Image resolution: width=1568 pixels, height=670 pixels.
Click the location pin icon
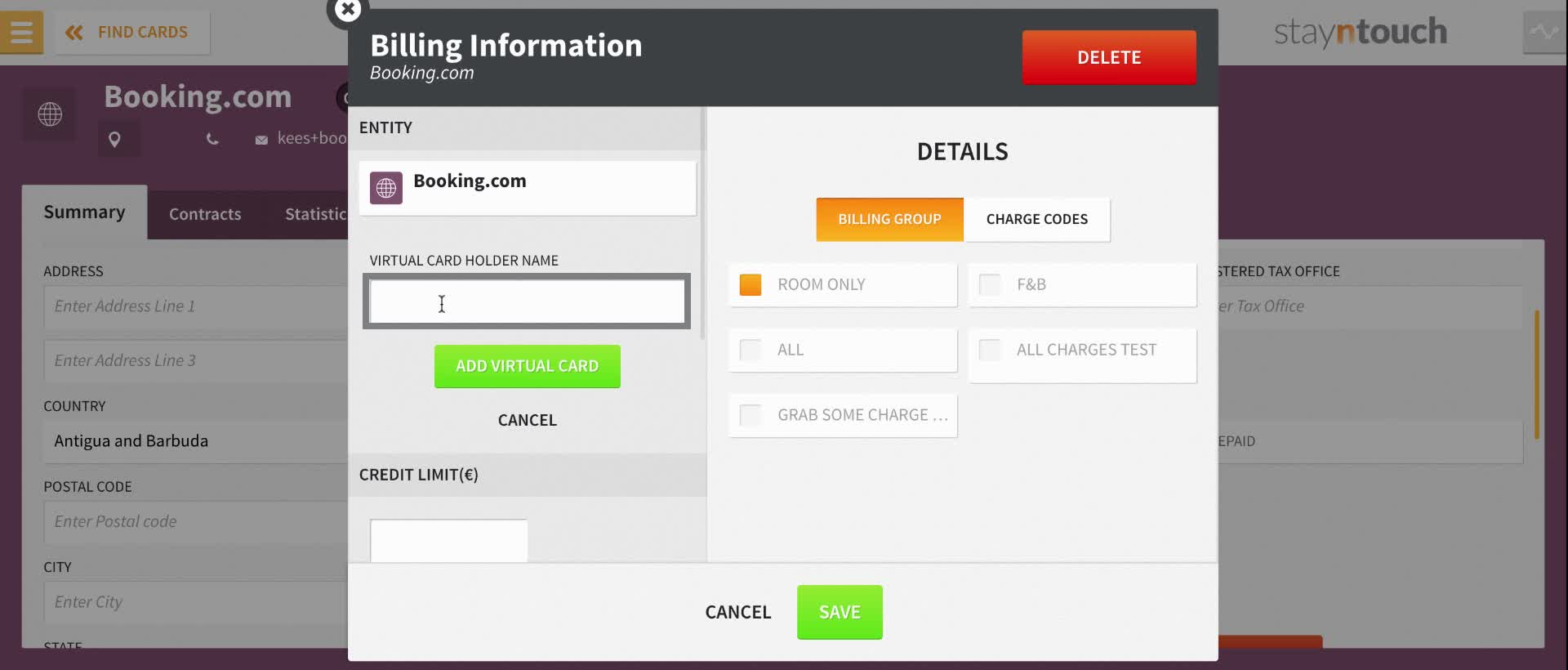pyautogui.click(x=114, y=139)
